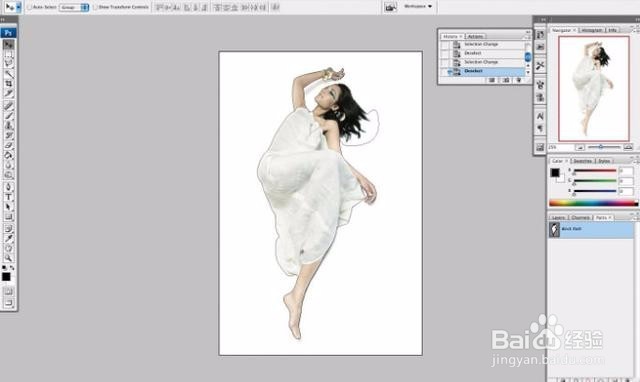This screenshot has width=640, height=382.
Task: Enable the Auto-Select checkbox
Action: pyautogui.click(x=29, y=7)
